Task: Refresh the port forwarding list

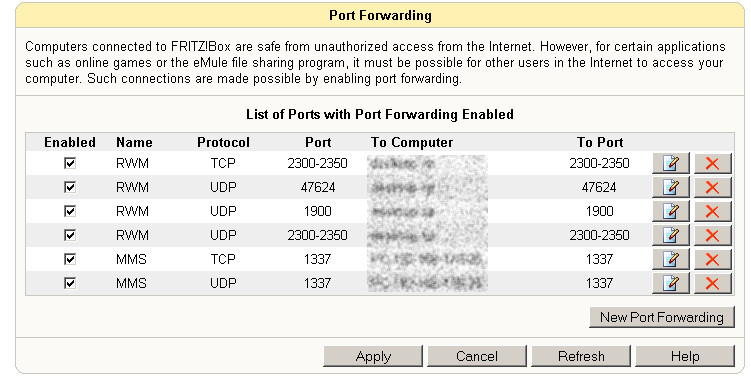Action: pyautogui.click(x=581, y=356)
